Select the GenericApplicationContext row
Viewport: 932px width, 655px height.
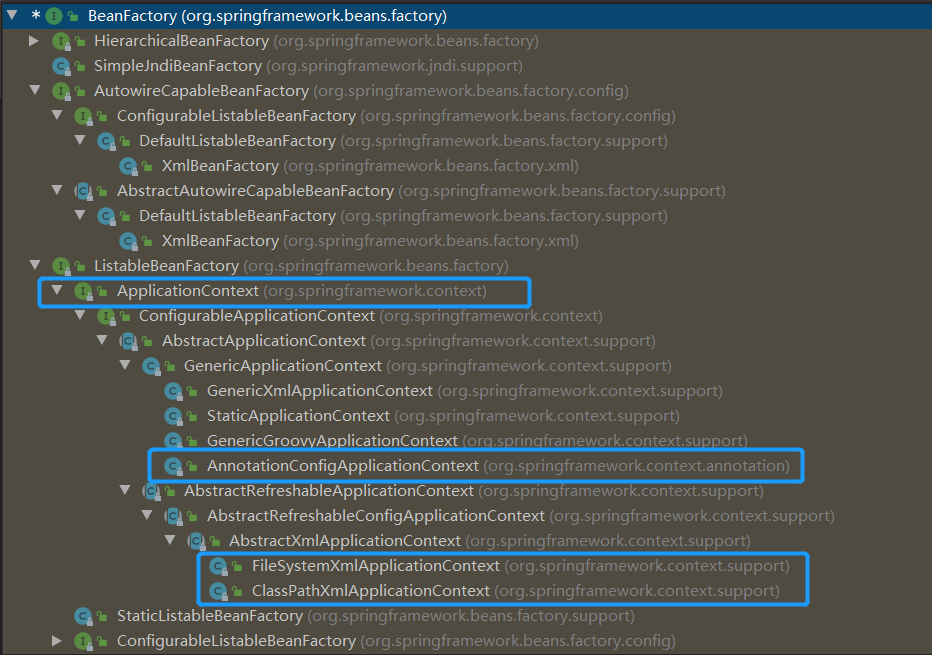click(428, 366)
